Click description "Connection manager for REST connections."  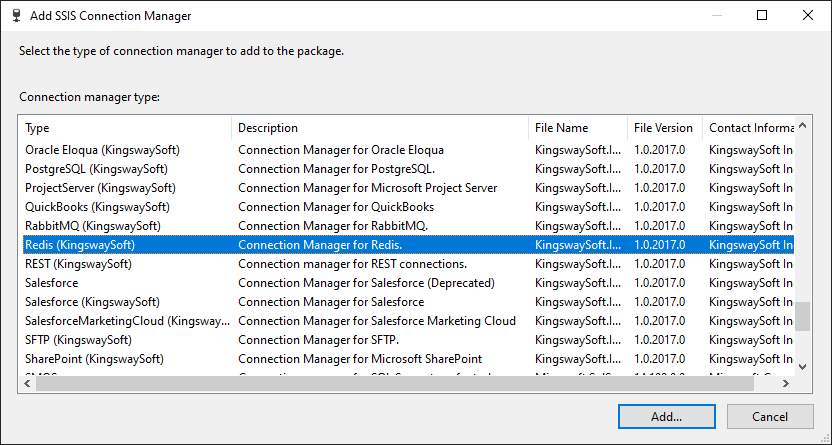(352, 264)
